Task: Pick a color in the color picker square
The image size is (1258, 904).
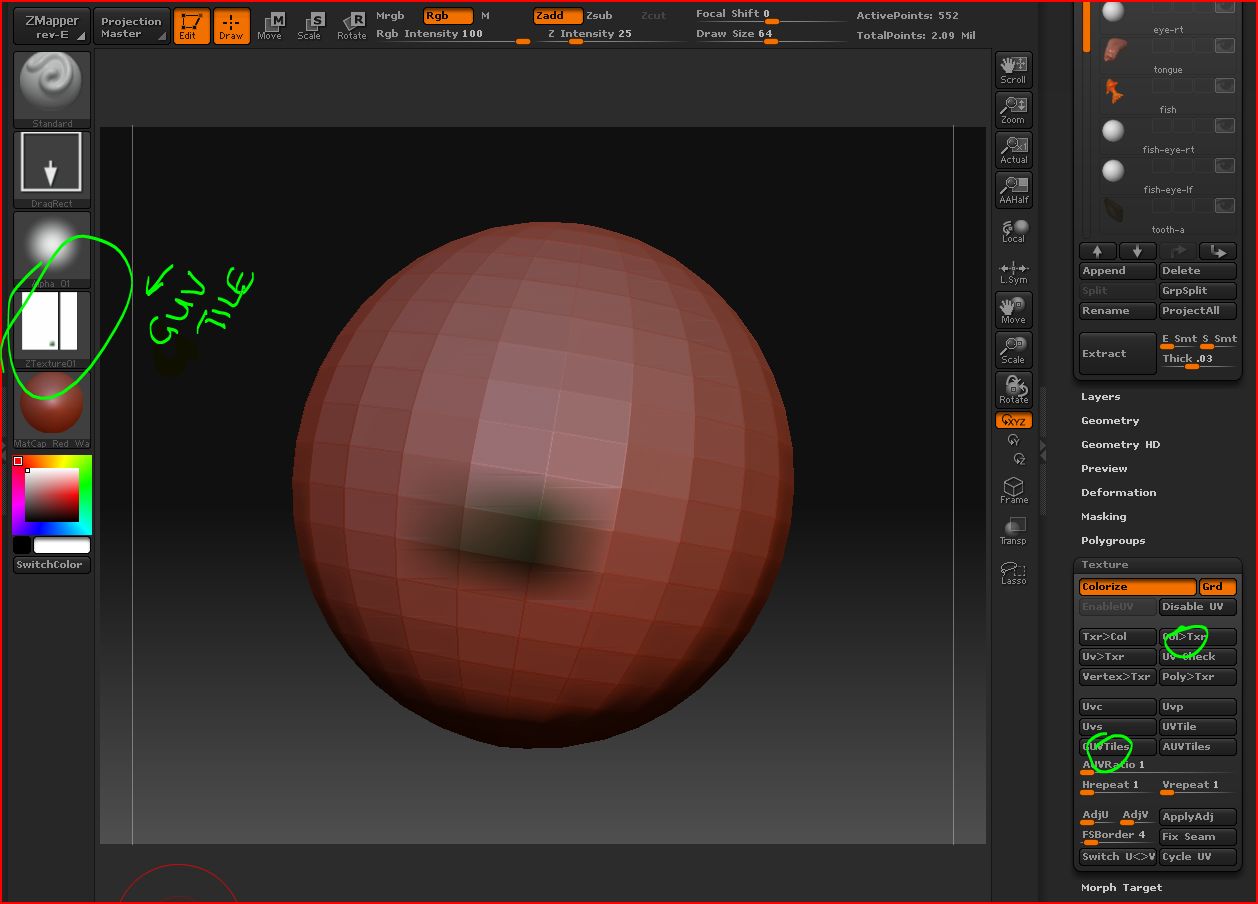Action: click(52, 495)
